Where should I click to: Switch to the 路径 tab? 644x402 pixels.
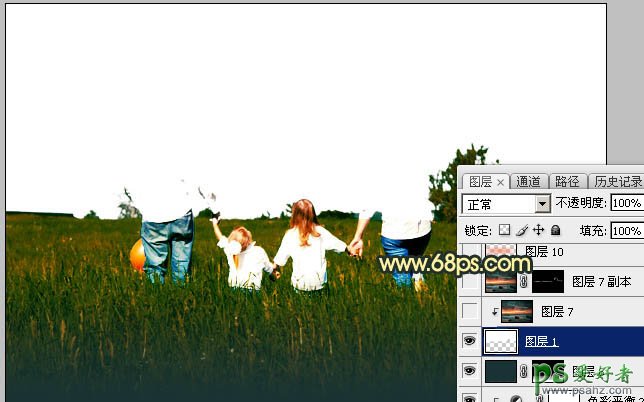point(567,181)
